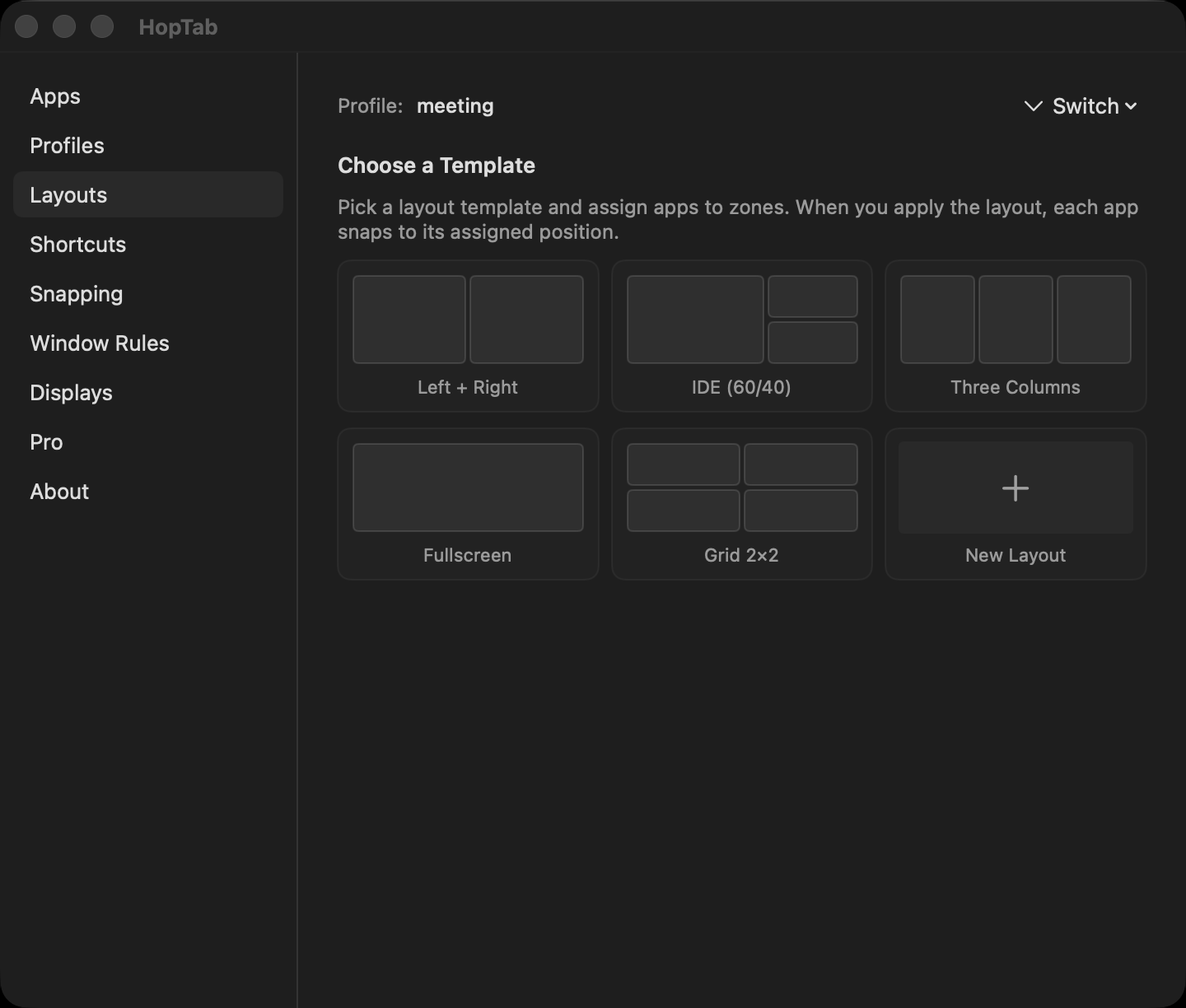
Task: Open the Switch profile dropdown
Action: coord(1081,106)
